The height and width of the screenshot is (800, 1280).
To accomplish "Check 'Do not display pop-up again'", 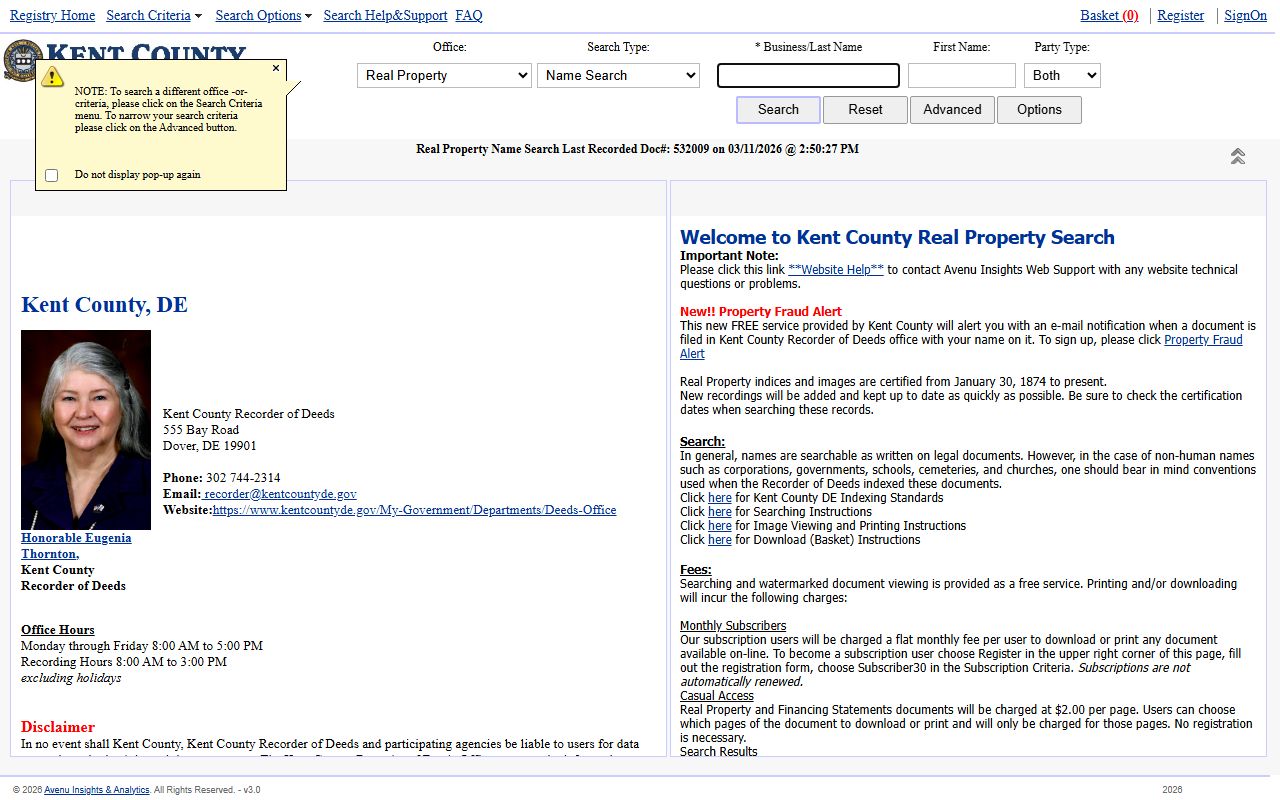I will point(52,175).
